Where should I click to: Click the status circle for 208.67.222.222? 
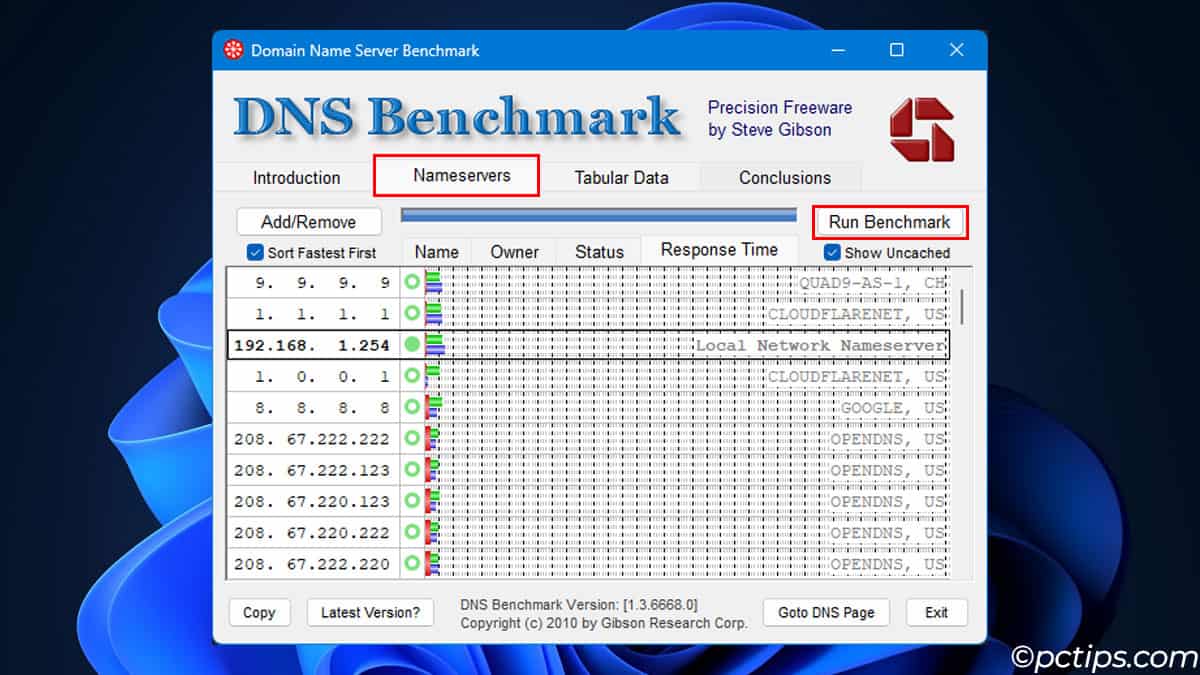tap(412, 438)
